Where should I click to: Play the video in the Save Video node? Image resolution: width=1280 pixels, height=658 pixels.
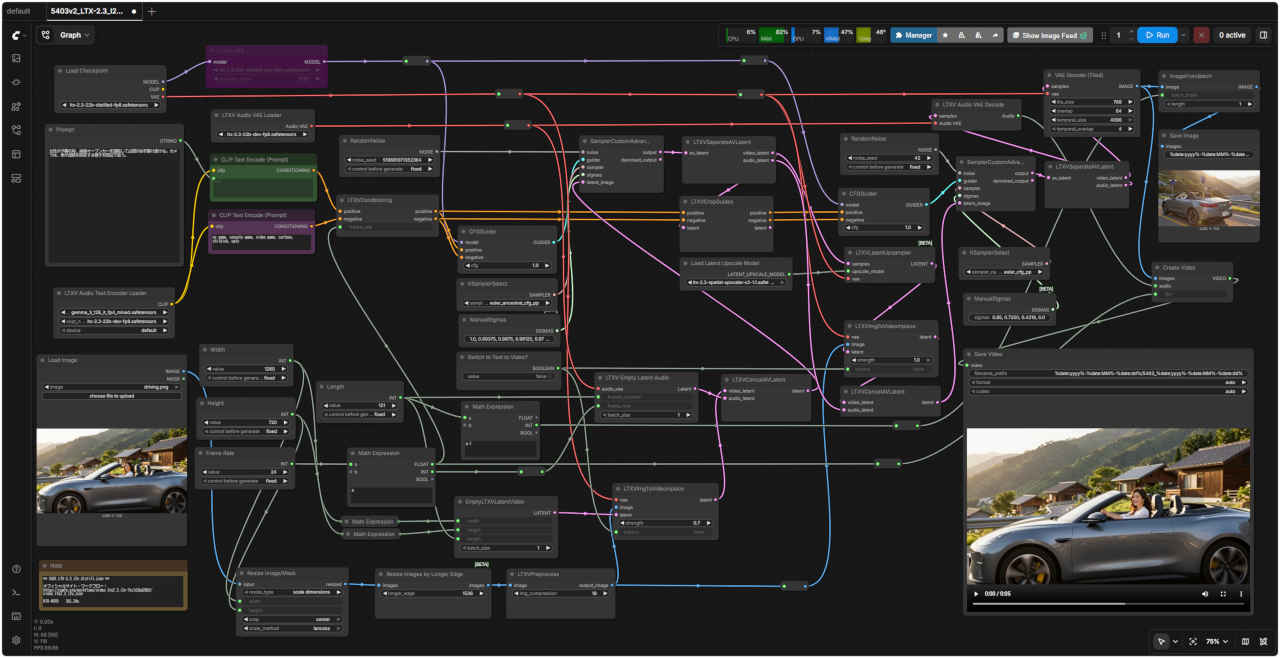point(977,594)
